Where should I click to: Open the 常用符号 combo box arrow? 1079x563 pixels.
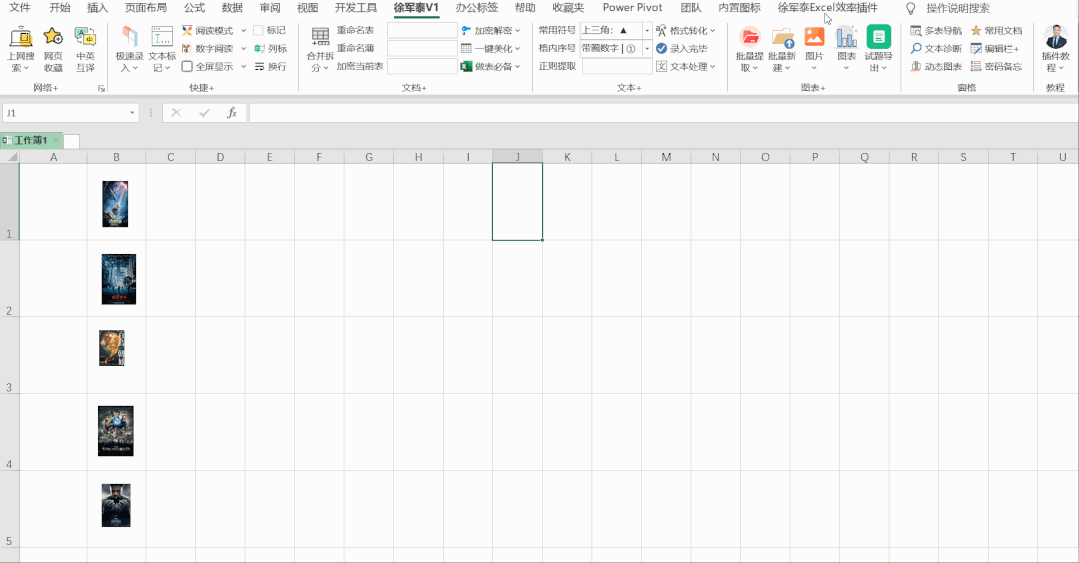(x=647, y=30)
